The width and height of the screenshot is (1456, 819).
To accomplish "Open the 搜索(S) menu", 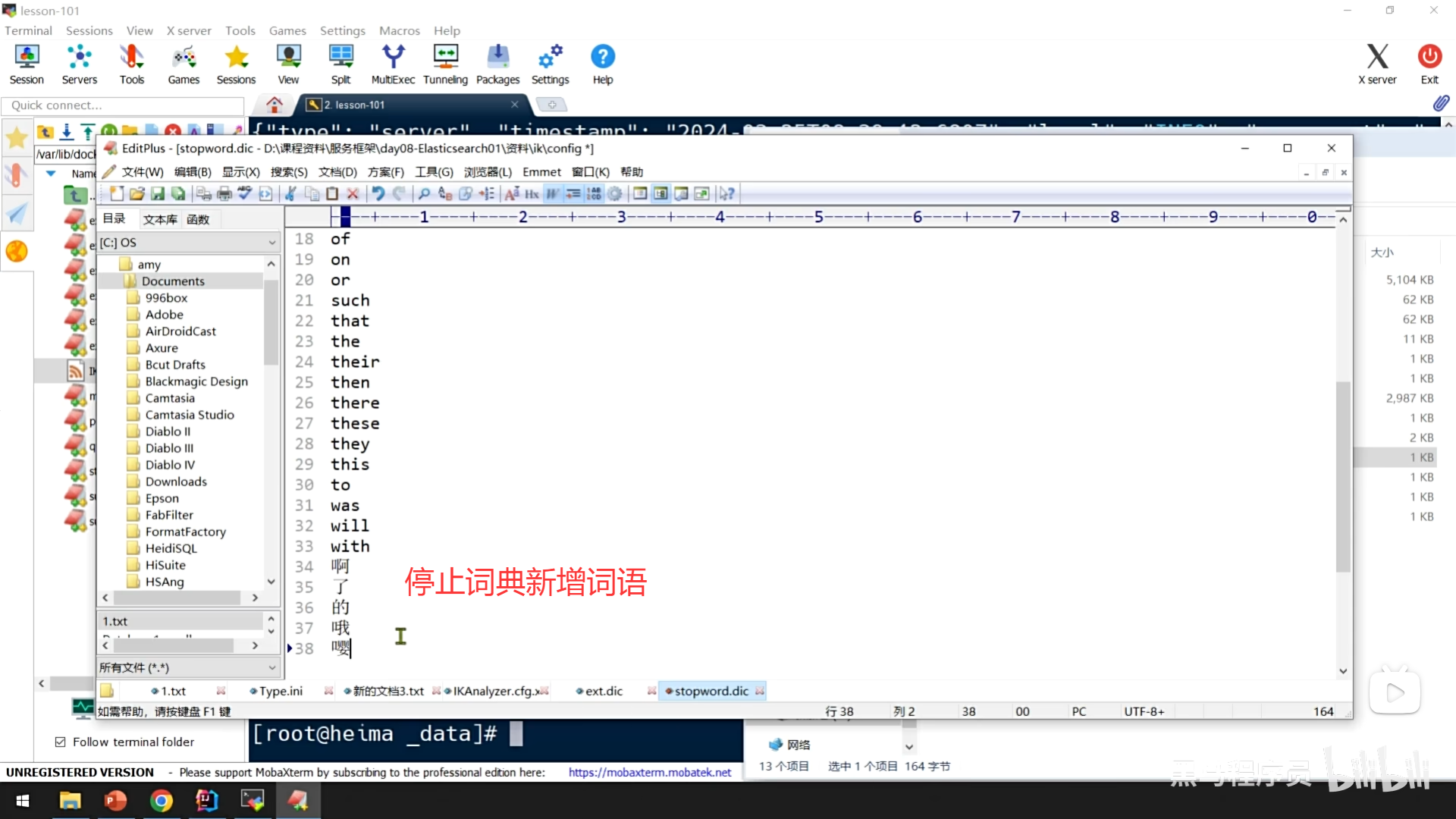I will pos(289,172).
